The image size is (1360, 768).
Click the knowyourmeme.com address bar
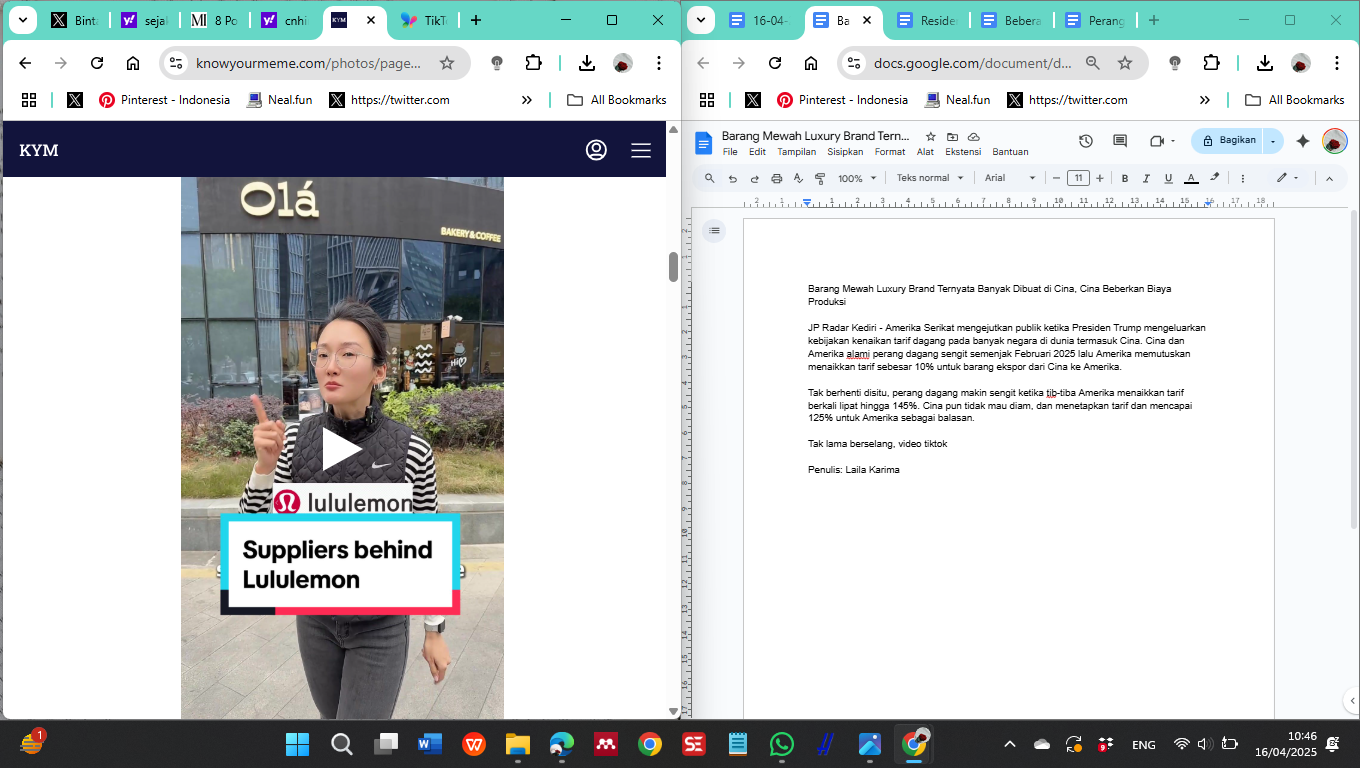tap(313, 63)
